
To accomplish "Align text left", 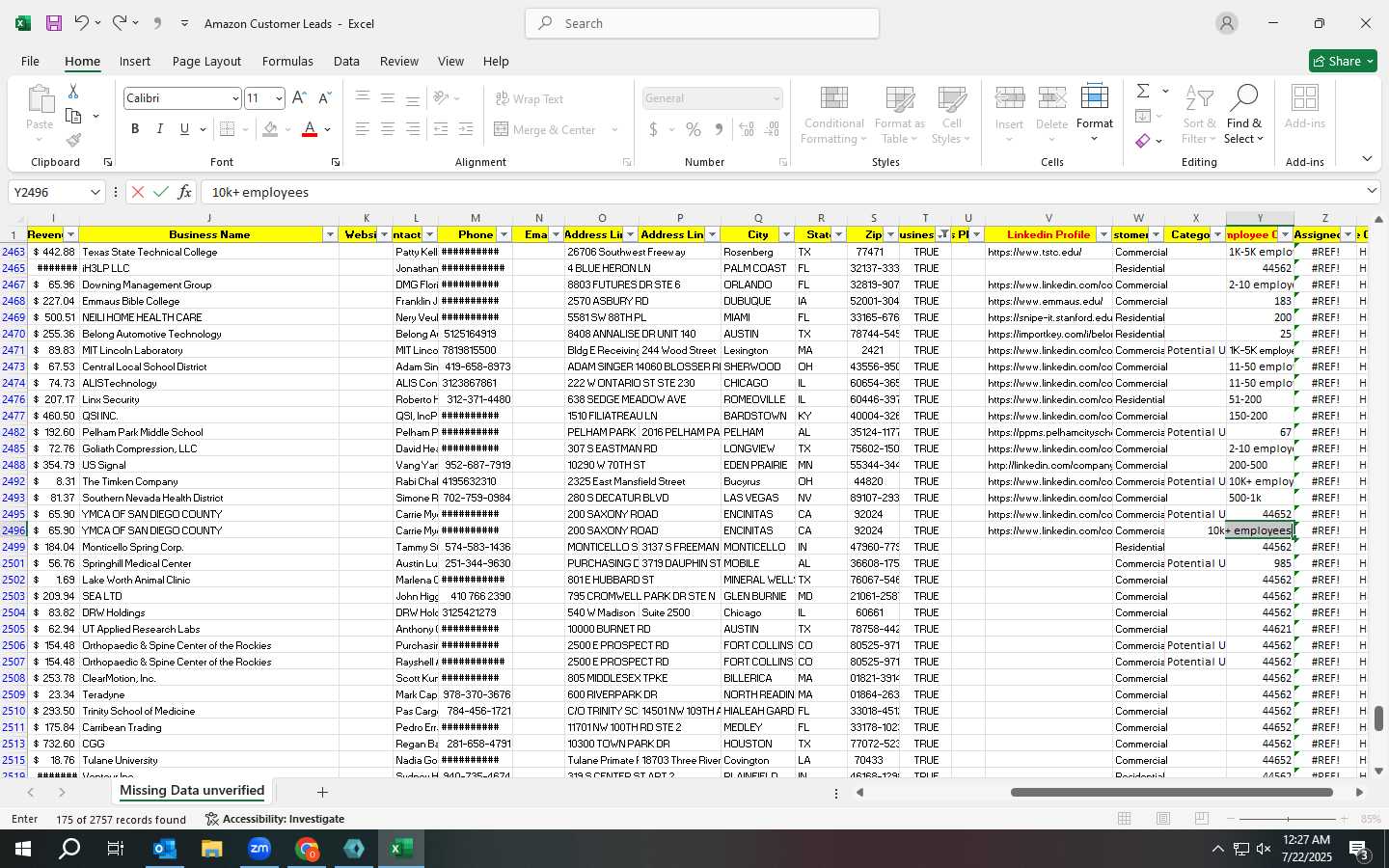I will tap(362, 129).
